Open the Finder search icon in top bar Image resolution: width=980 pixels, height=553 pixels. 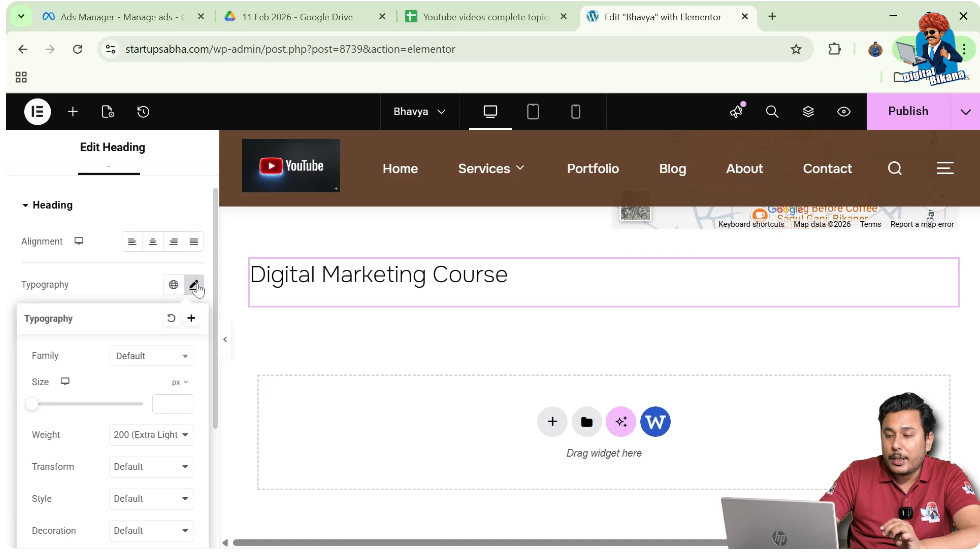[x=772, y=112]
